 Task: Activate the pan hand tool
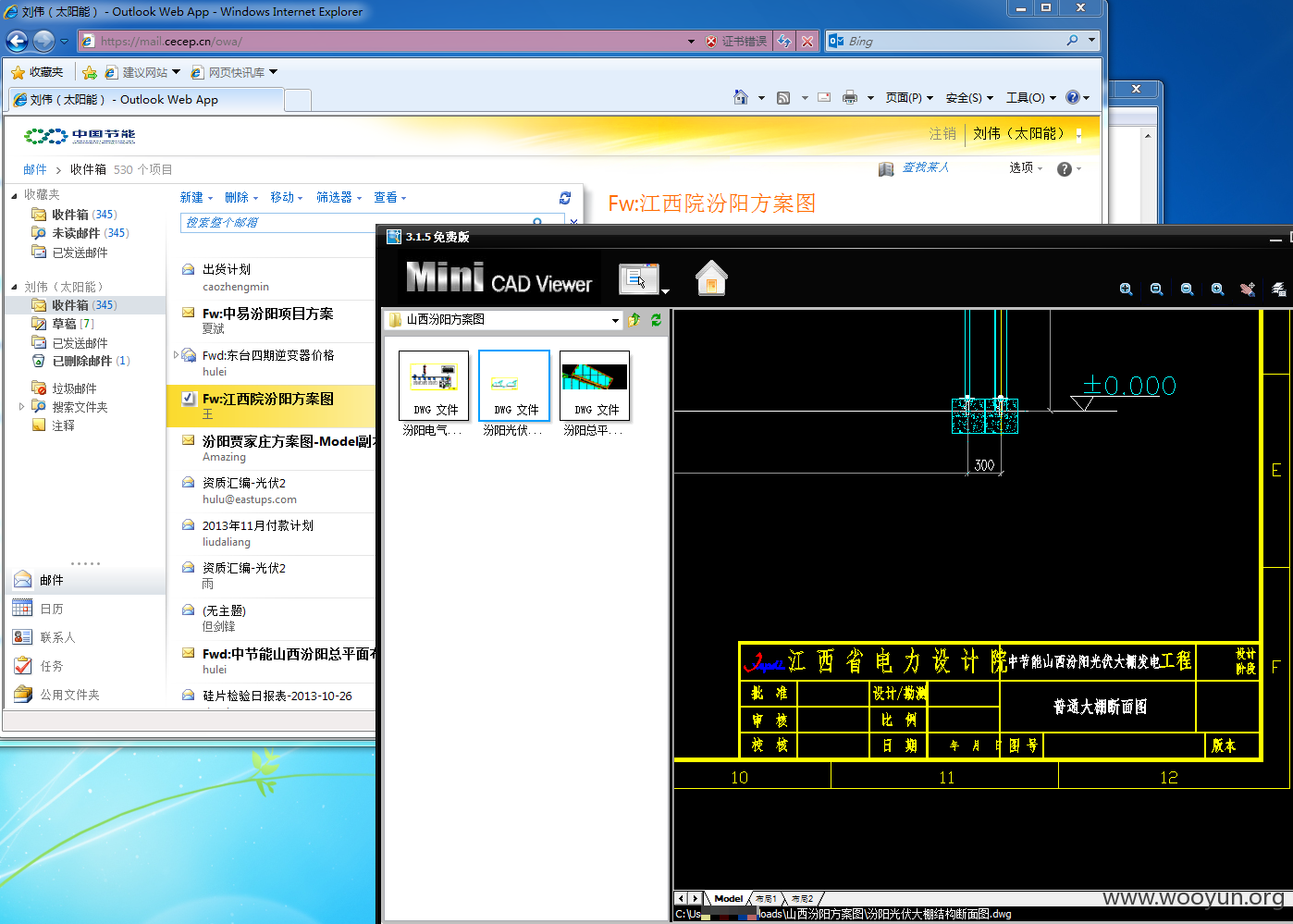[1248, 290]
